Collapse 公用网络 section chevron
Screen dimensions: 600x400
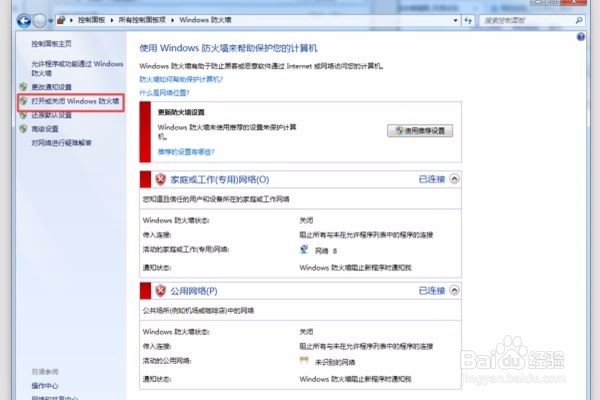point(454,290)
